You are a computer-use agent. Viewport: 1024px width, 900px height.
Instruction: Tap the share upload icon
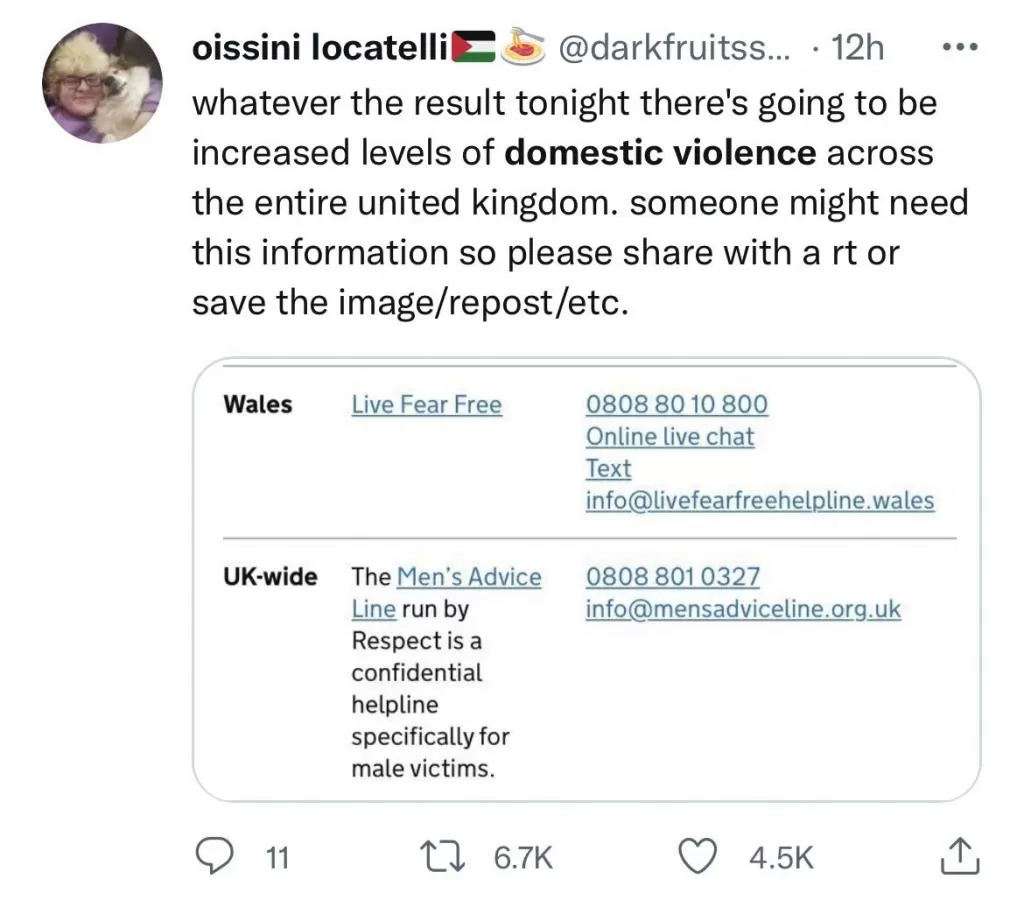click(959, 856)
